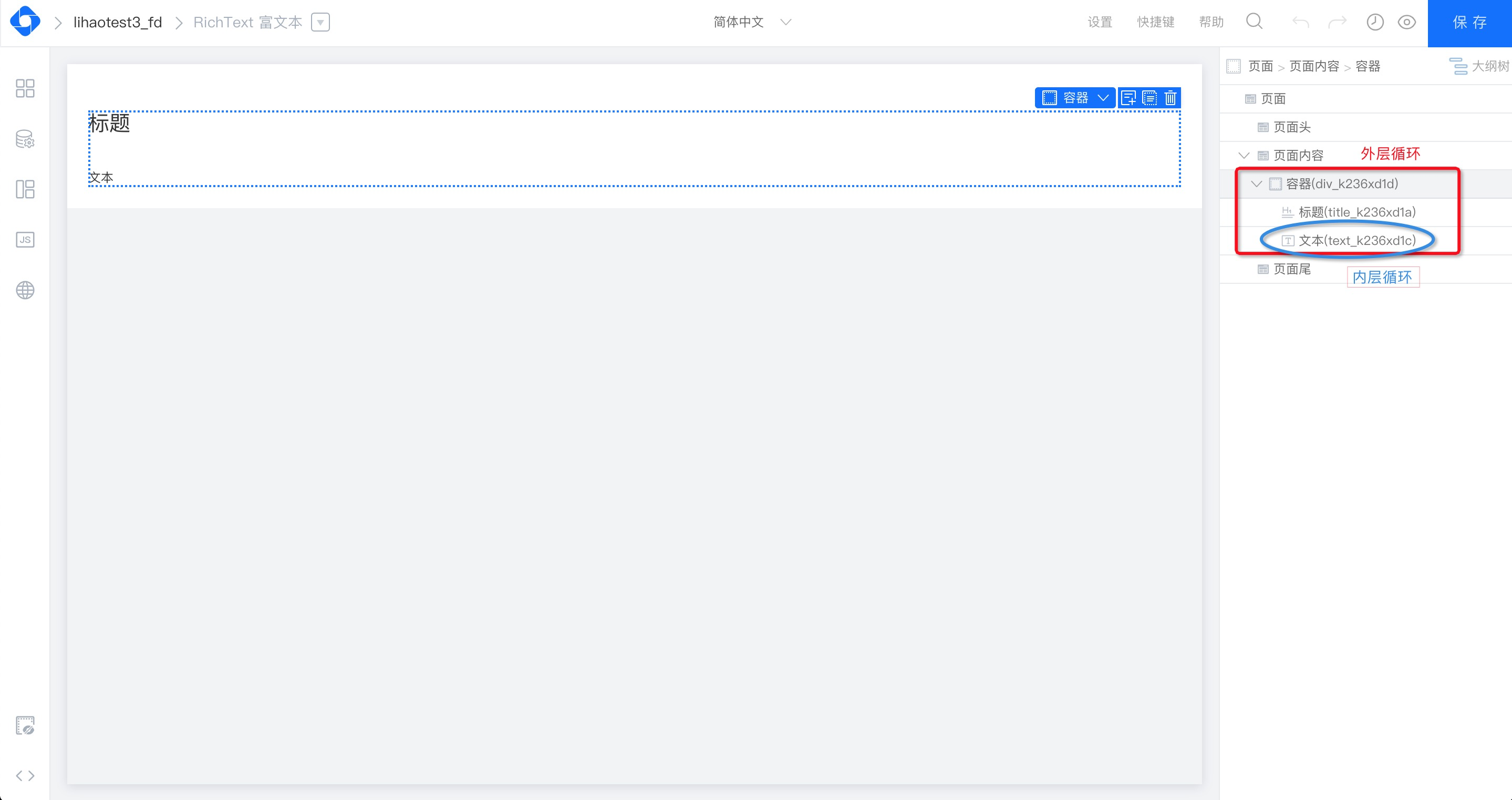Viewport: 1512px width, 800px height.
Task: Open the data source settings icon
Action: (x=25, y=139)
